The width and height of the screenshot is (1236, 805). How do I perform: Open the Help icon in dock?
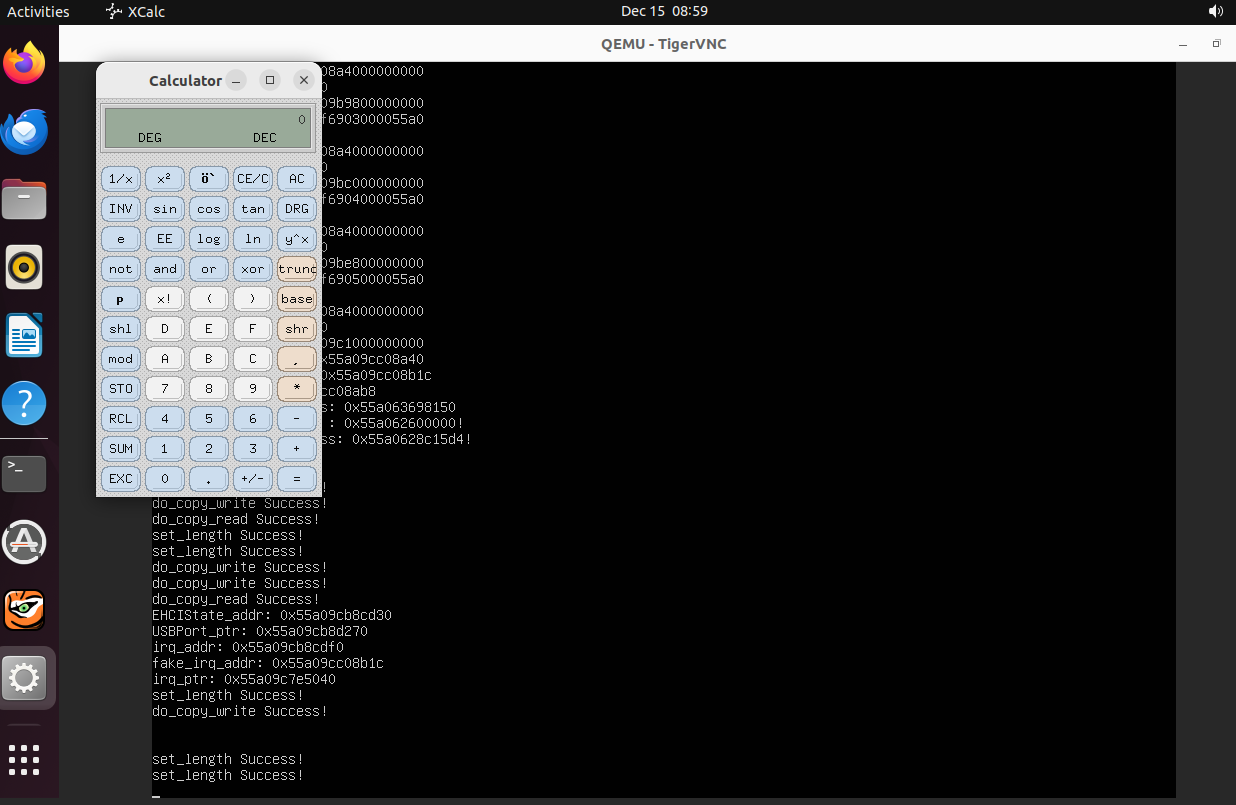click(25, 404)
